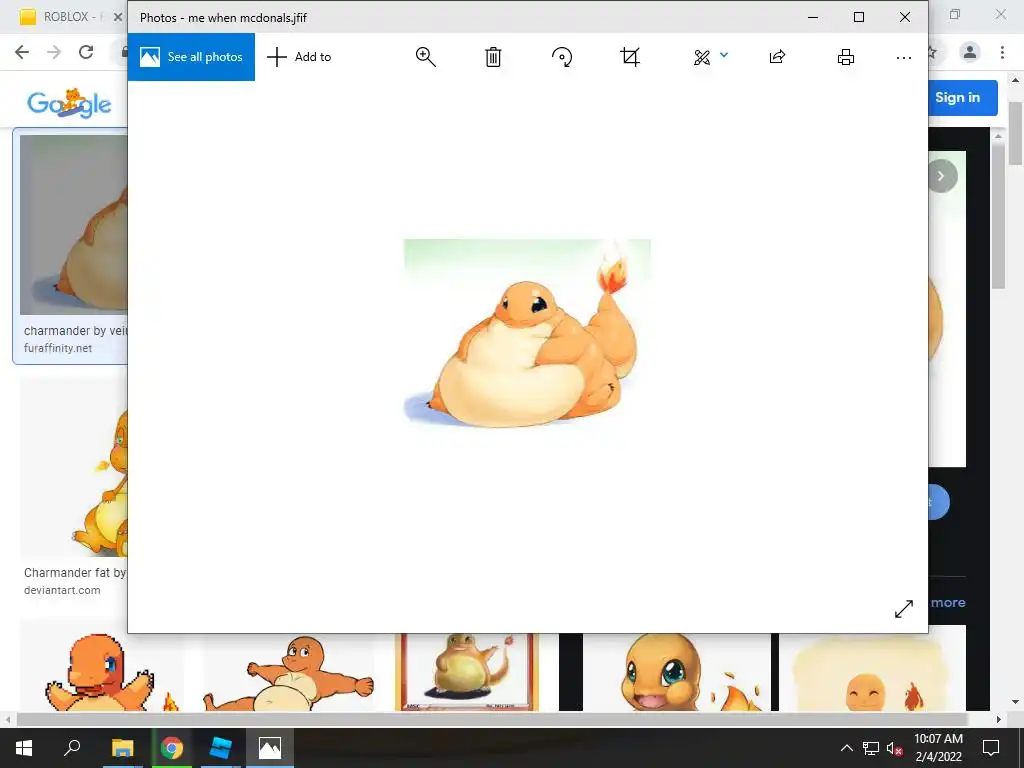The image size is (1024, 768).
Task: Switch to Chrome from the taskbar
Action: point(172,747)
